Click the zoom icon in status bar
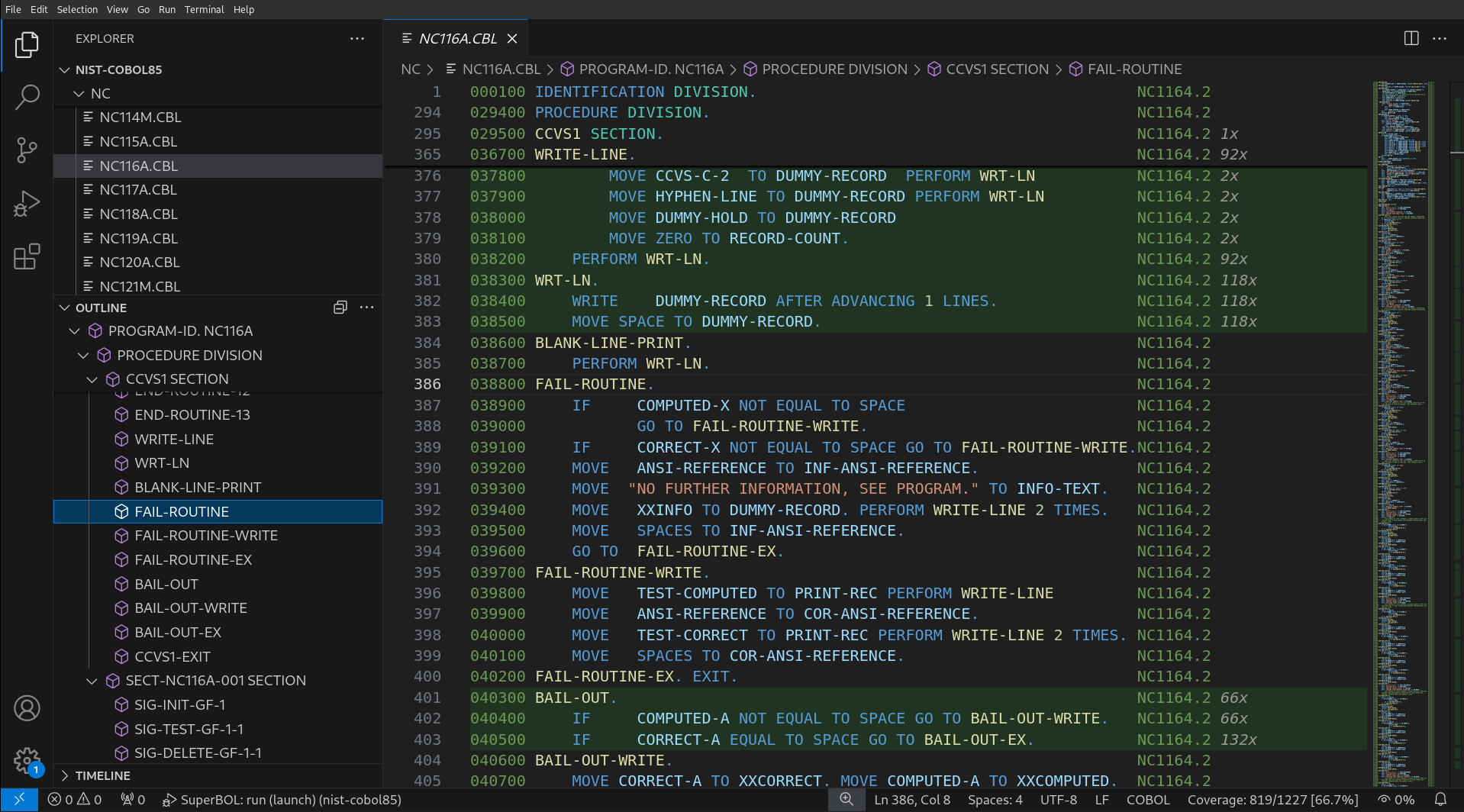The height and width of the screenshot is (812, 1464). 846,800
